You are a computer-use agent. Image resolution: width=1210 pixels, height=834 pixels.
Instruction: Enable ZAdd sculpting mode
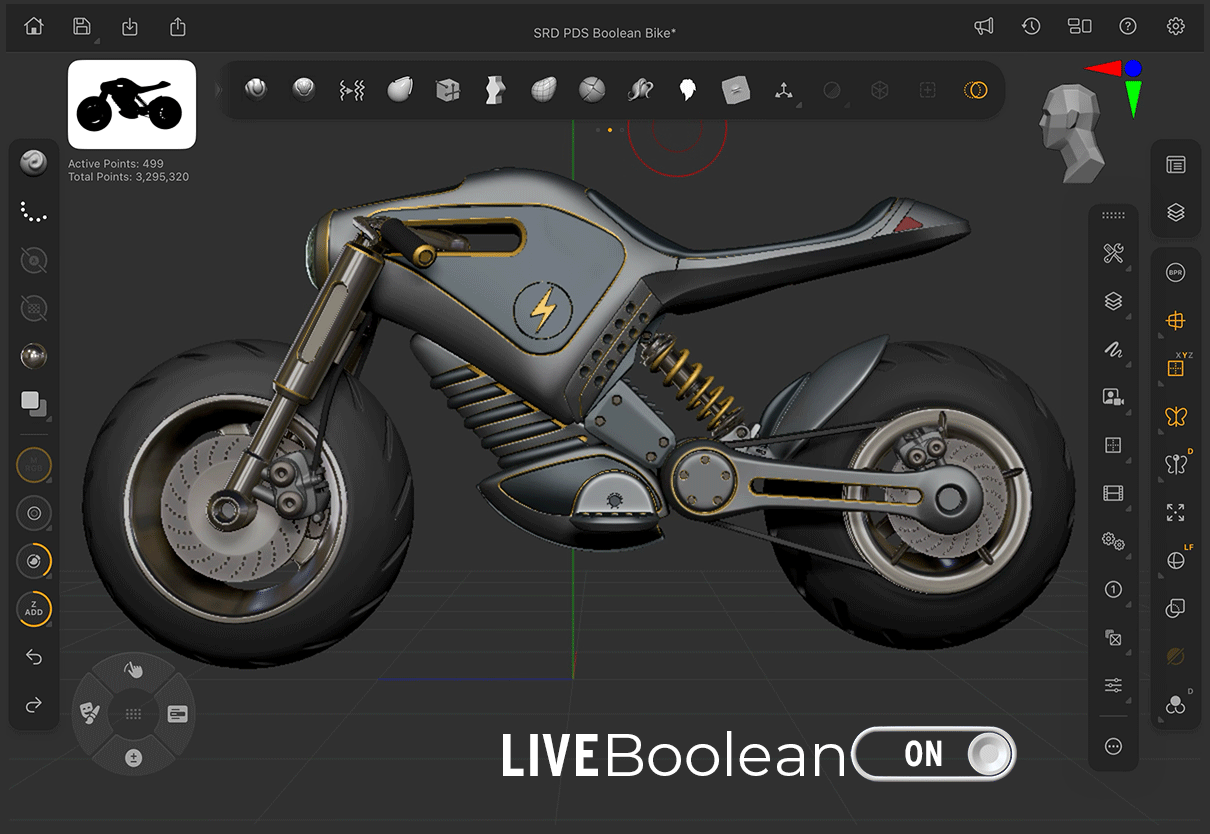(x=33, y=609)
